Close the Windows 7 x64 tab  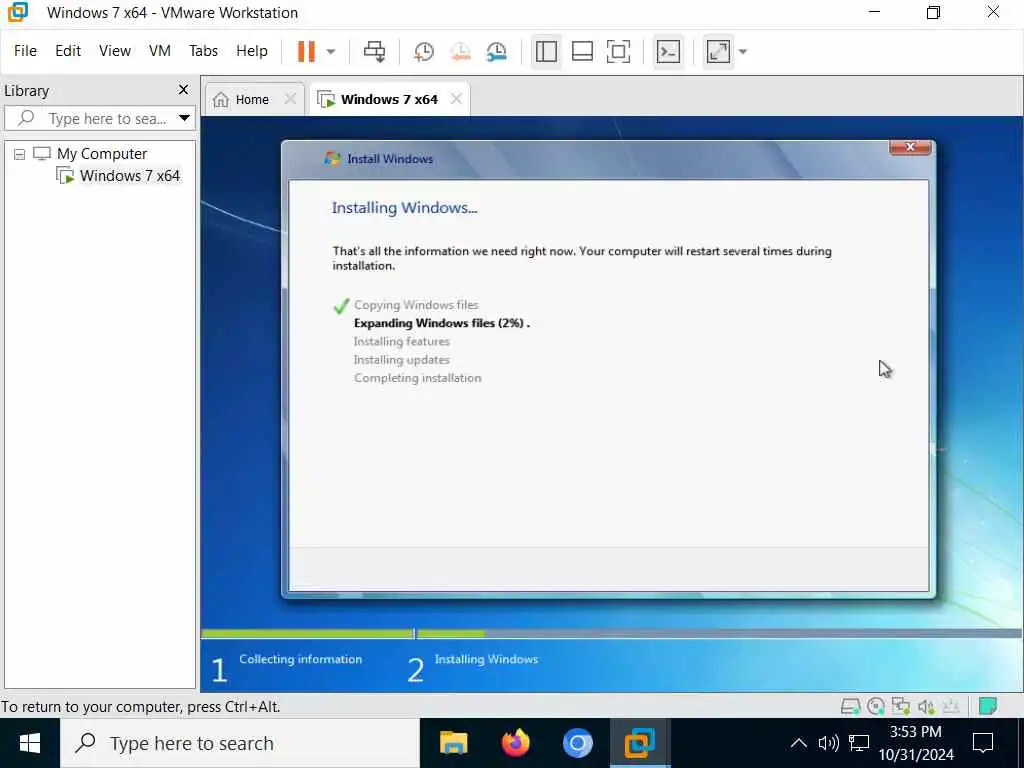coord(456,99)
